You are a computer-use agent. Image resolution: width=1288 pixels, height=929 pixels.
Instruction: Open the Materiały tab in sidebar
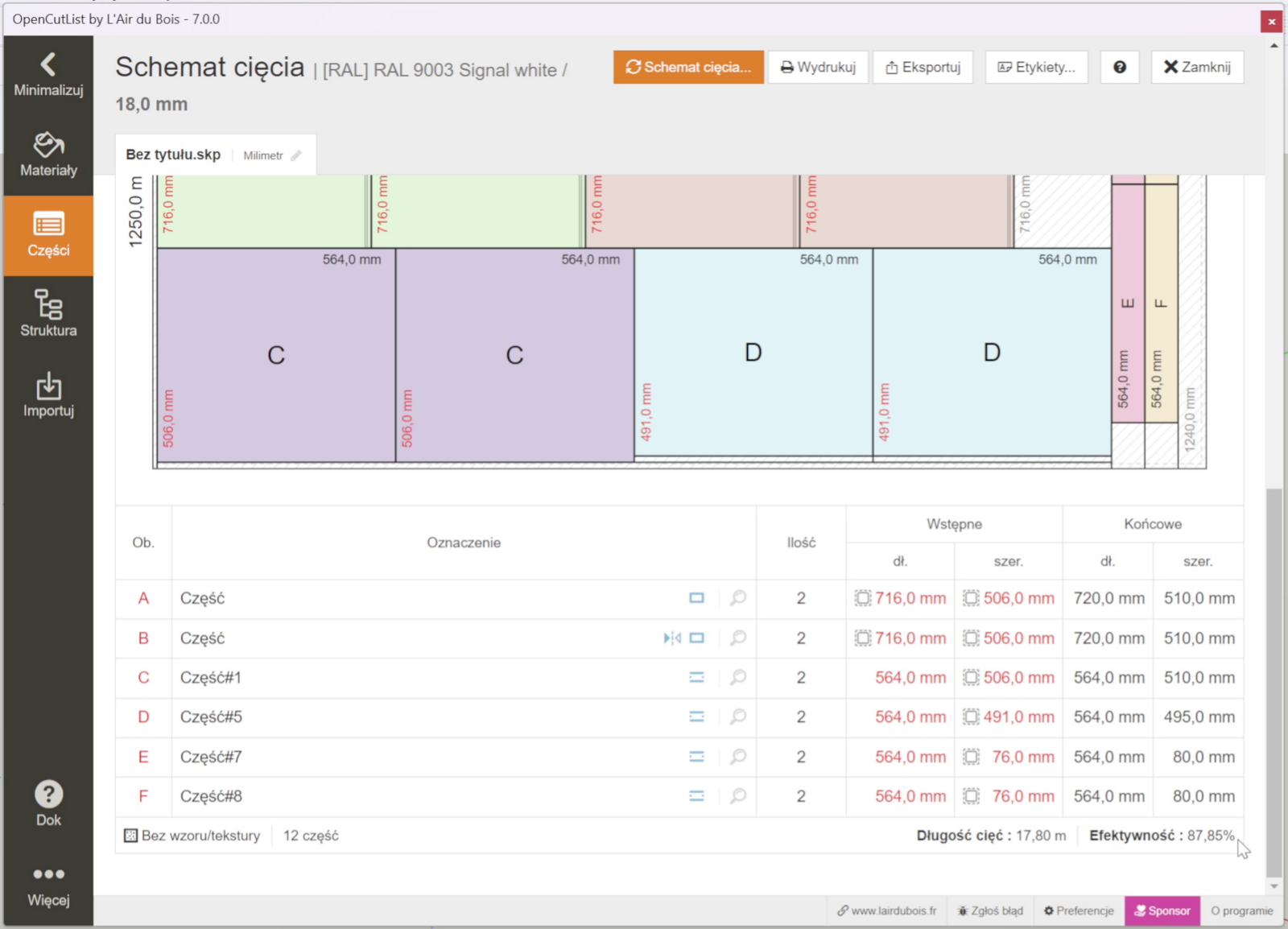click(x=48, y=155)
